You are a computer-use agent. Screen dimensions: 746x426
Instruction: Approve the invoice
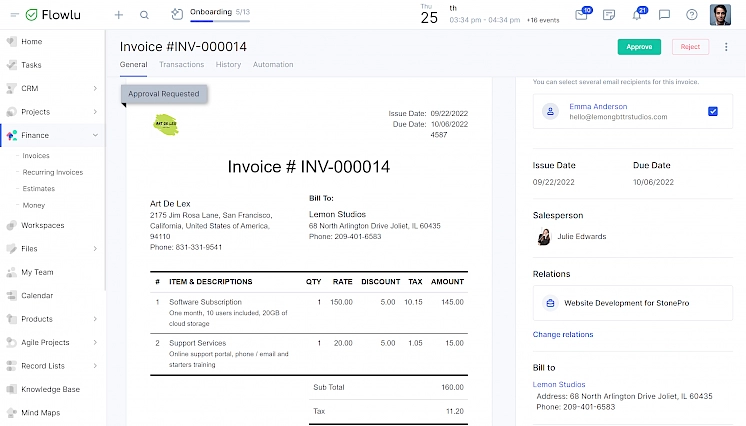[x=639, y=47]
